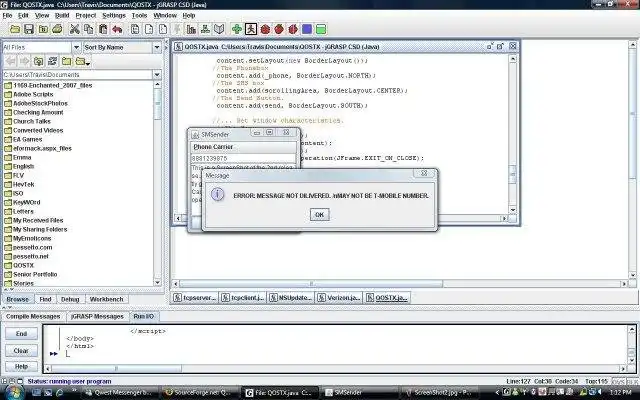Click Clear button in Run I/O panel
Viewport: 640px width, 400px height.
coord(21,351)
